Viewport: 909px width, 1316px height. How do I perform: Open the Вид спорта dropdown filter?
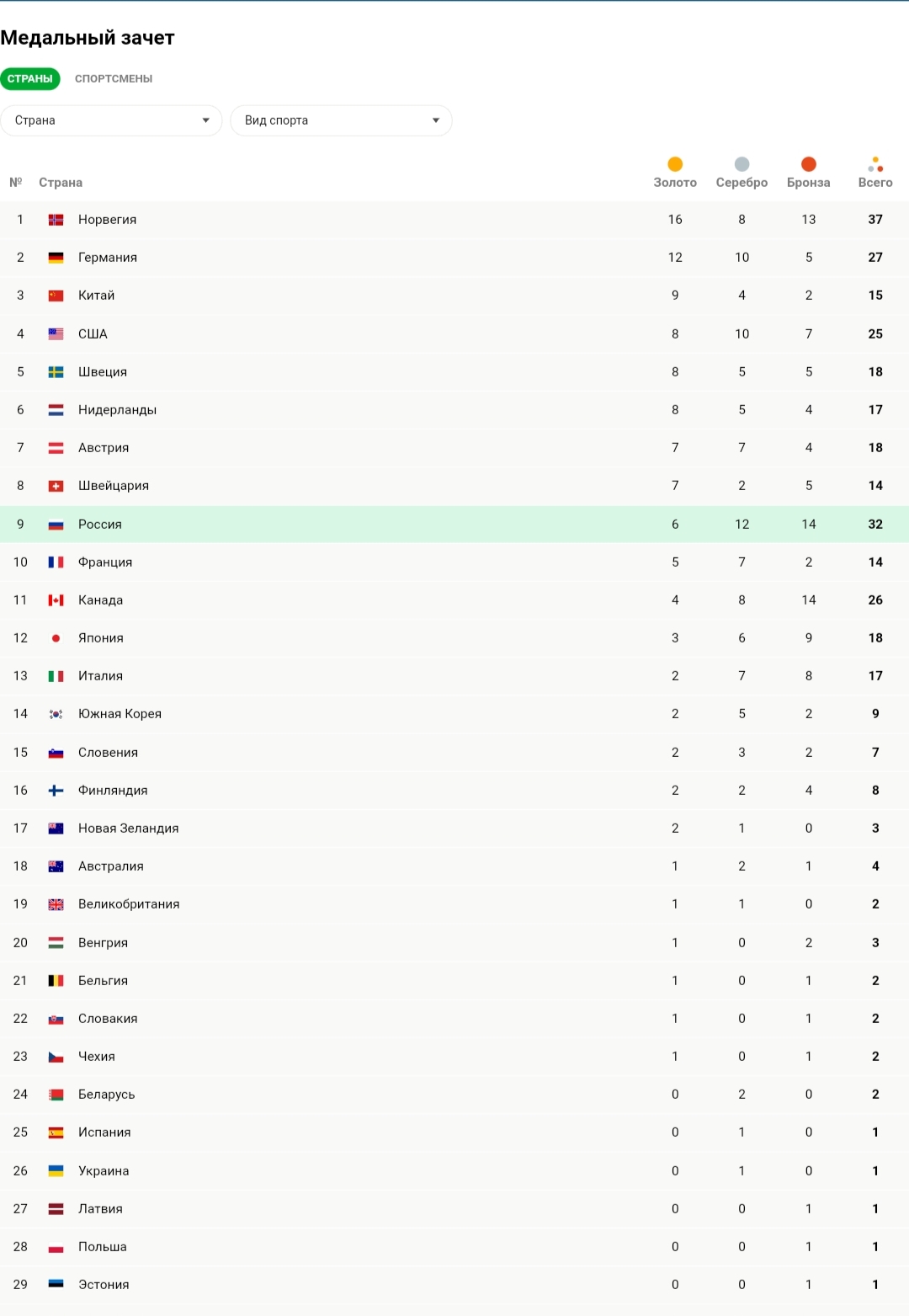(341, 120)
